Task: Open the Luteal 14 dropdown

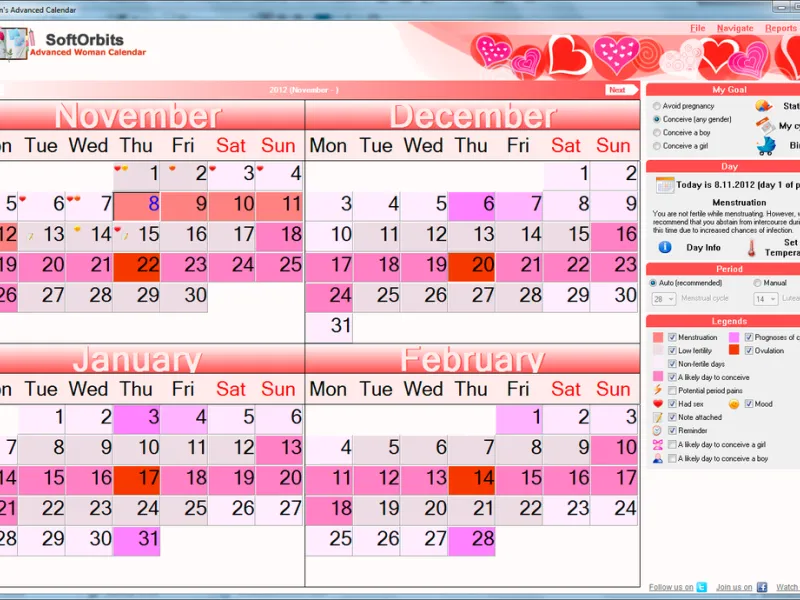Action: (x=766, y=299)
